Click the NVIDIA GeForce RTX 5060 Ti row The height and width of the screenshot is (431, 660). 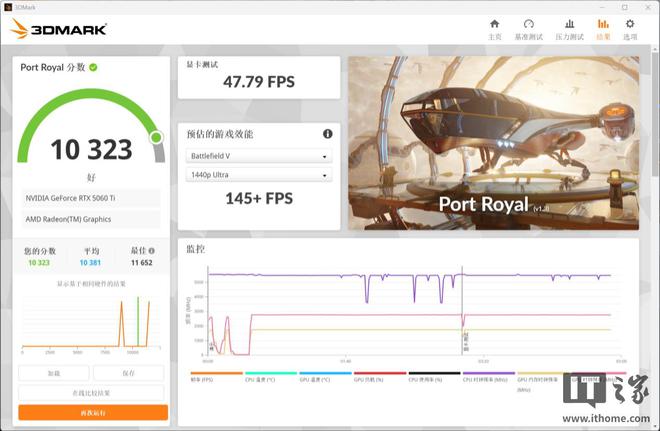pyautogui.click(x=91, y=198)
